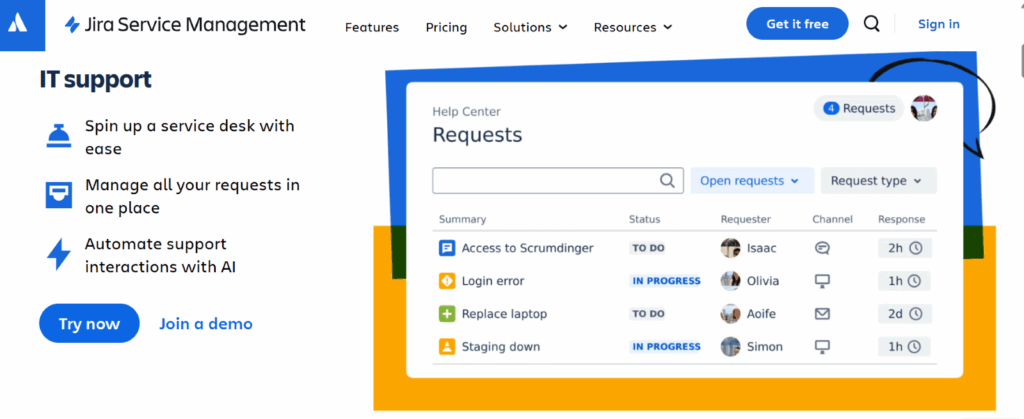Screen dimensions: 1024x419
Task: Expand the Resources dropdown
Action: point(633,27)
